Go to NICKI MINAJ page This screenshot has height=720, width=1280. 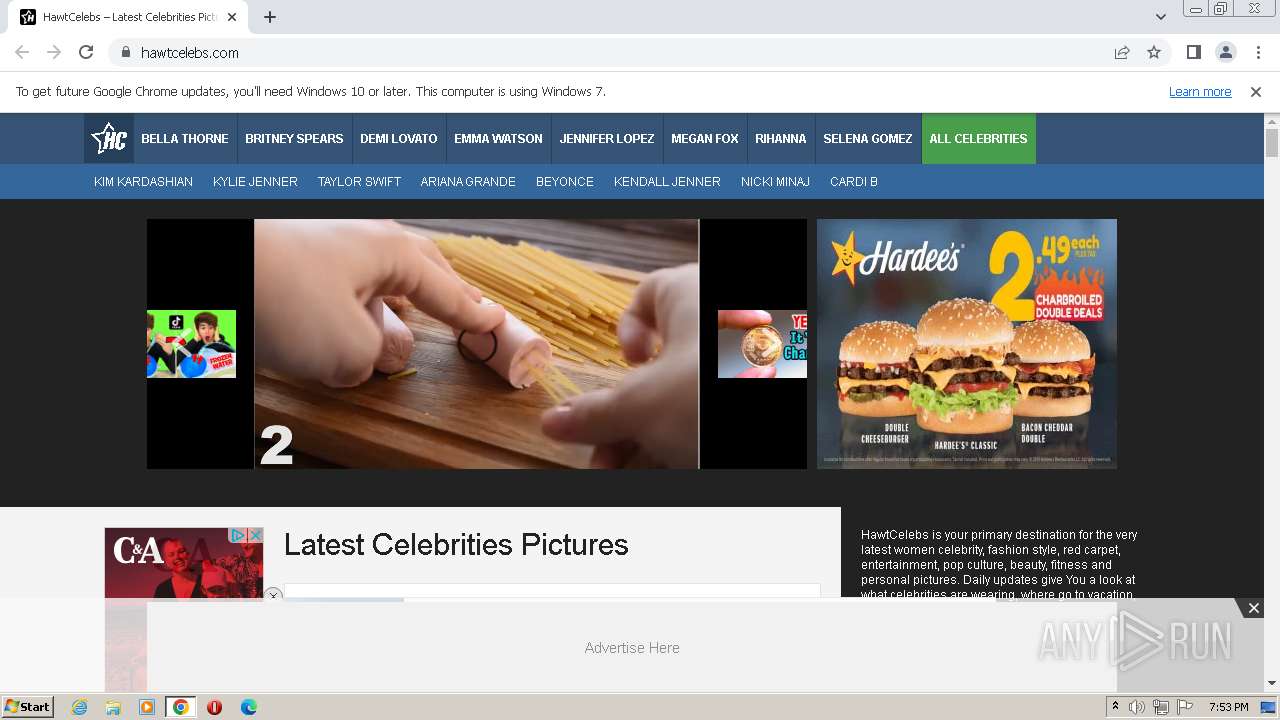[x=775, y=182]
